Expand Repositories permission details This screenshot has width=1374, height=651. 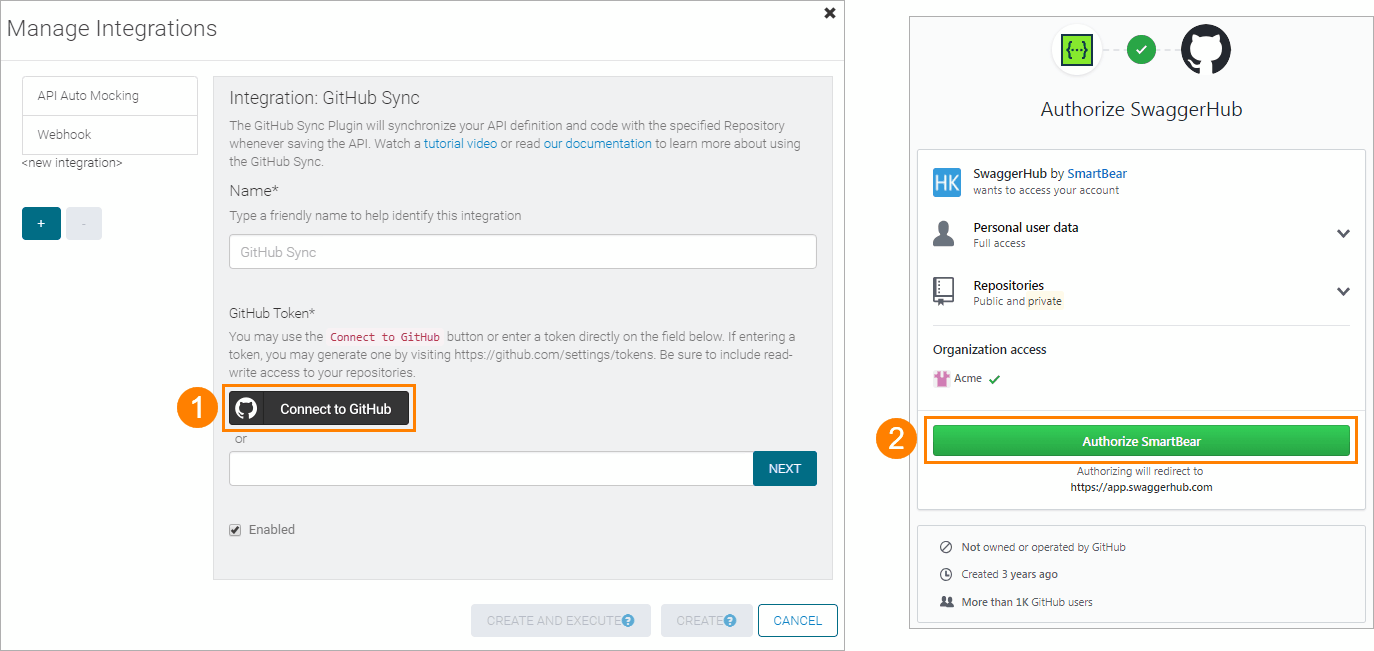coord(1343,292)
